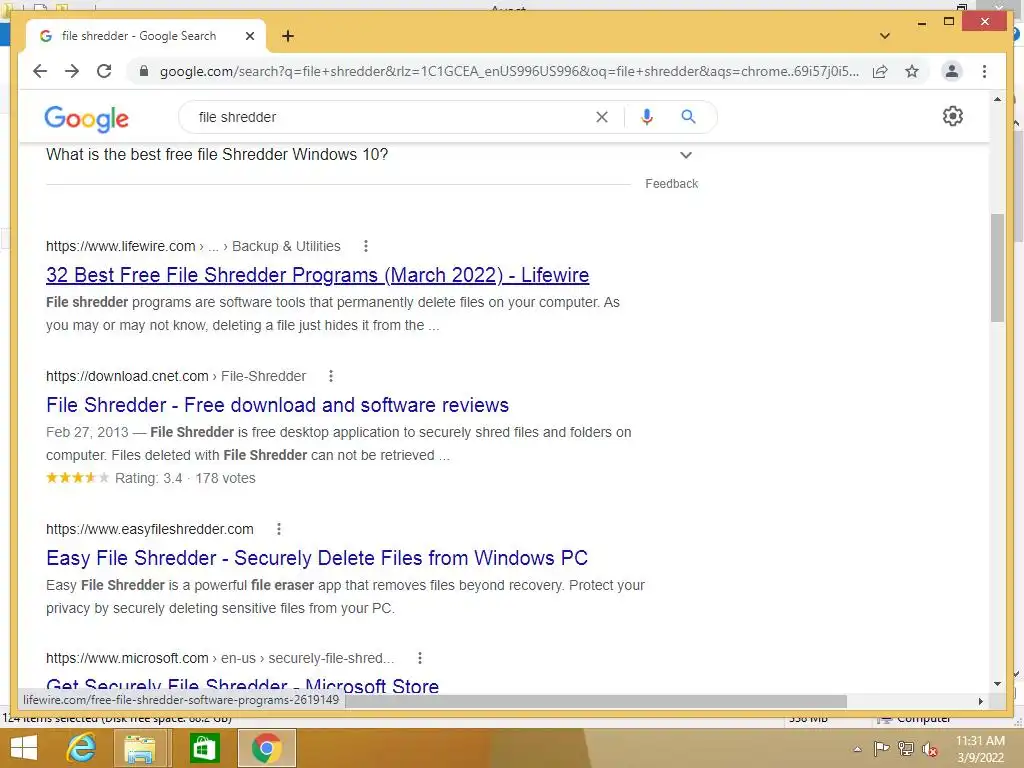Click the vertical page scrollbar thumb
This screenshot has width=1024, height=768.
[997, 268]
